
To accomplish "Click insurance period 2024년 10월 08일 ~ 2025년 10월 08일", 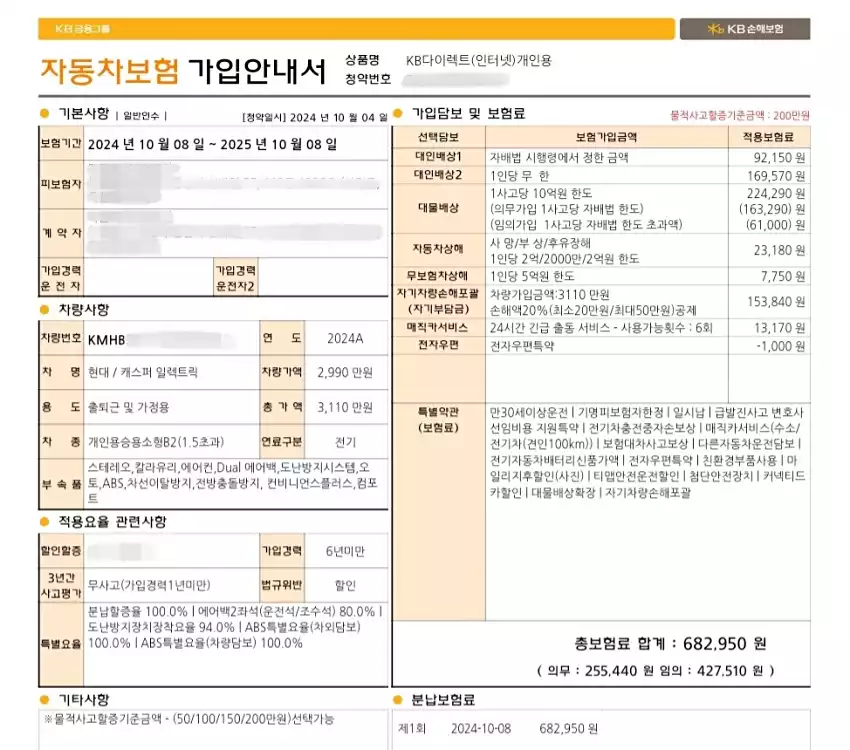I will (212, 144).
